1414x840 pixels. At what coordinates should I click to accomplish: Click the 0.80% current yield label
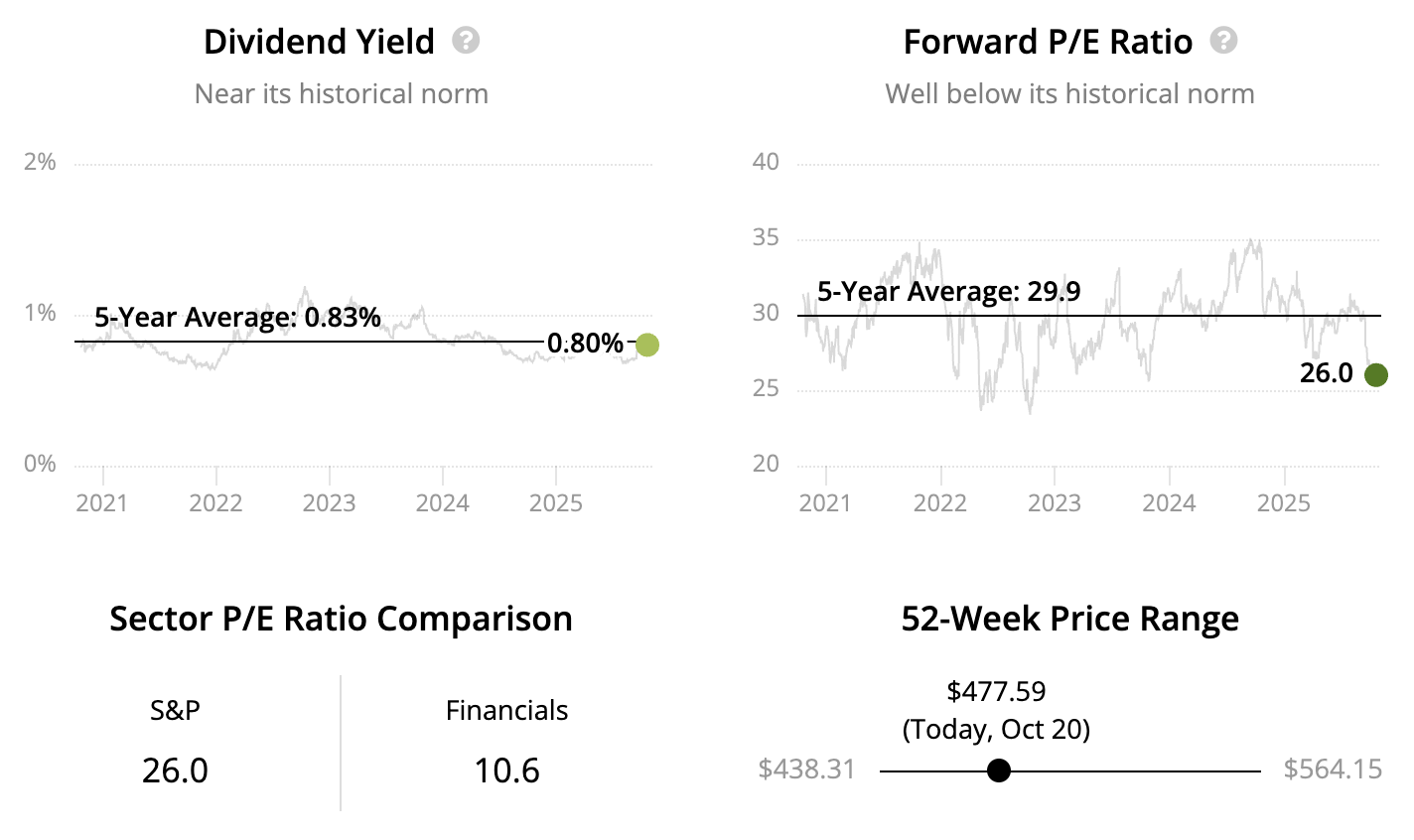click(x=585, y=345)
